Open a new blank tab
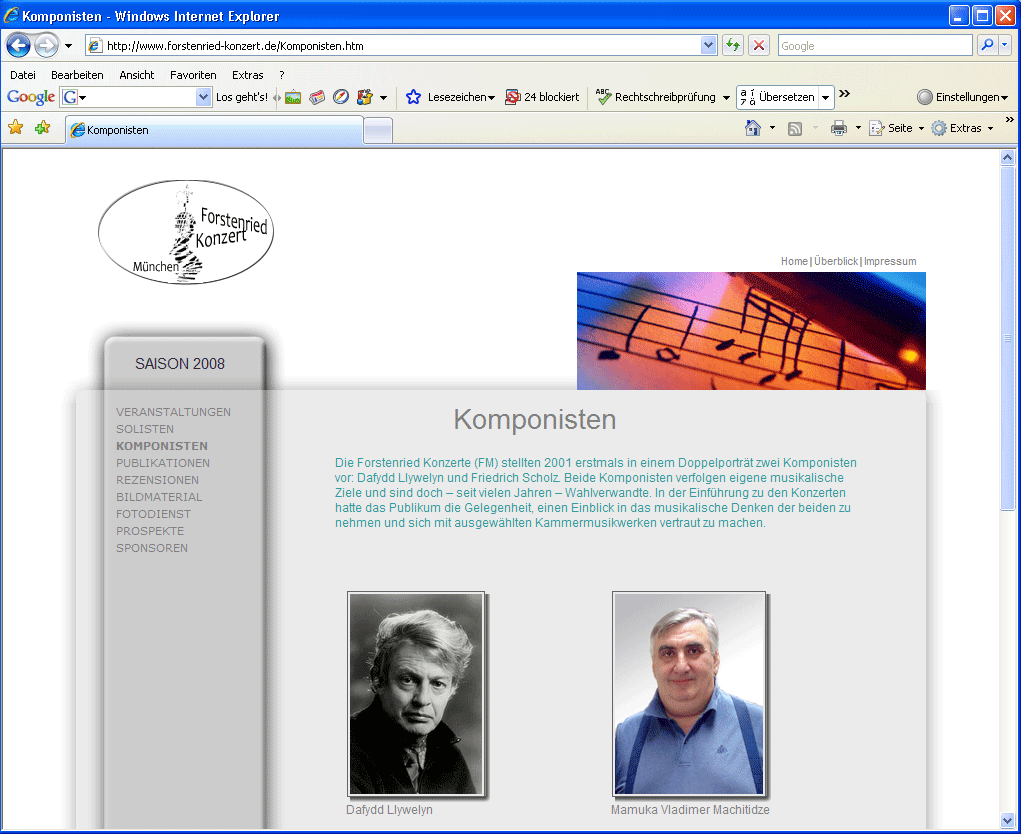 (378, 130)
